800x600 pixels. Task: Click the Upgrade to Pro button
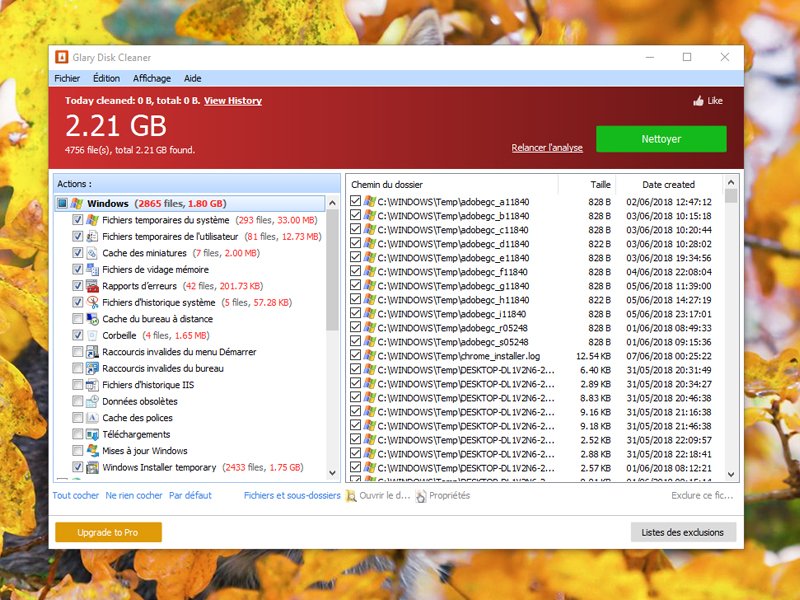tap(108, 532)
